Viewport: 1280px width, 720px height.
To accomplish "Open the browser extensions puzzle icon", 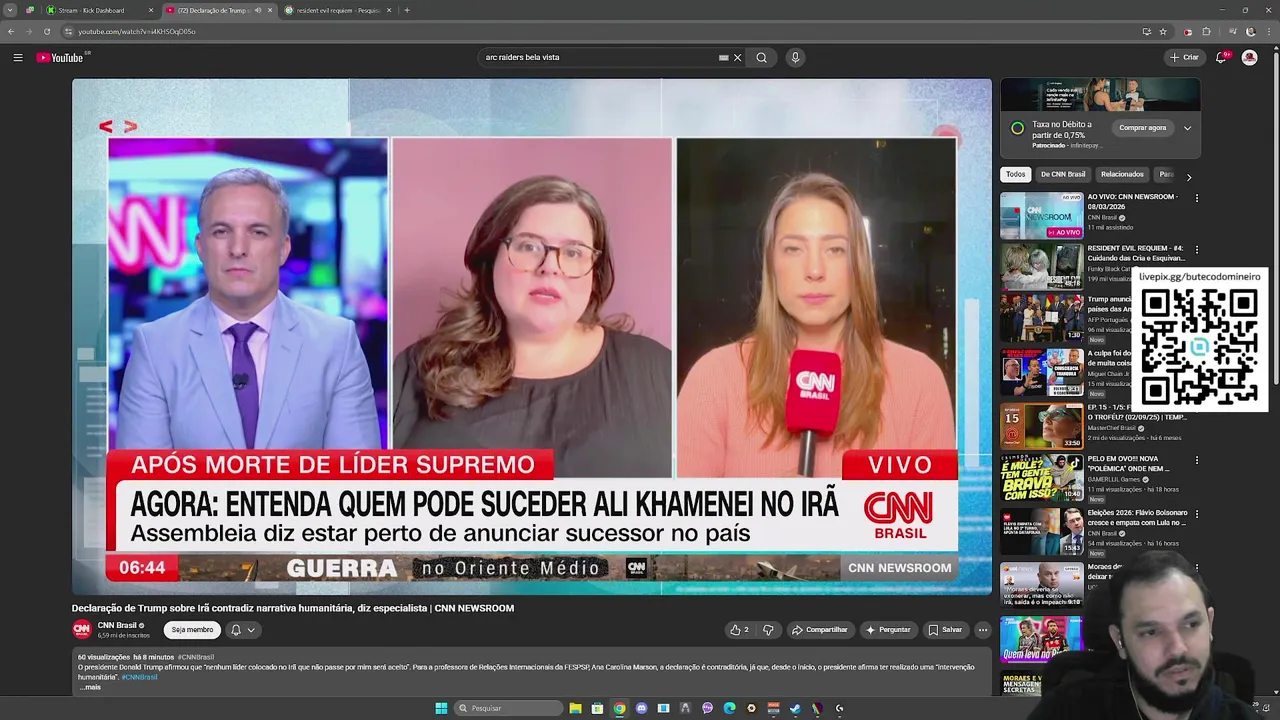I will coord(1206,32).
